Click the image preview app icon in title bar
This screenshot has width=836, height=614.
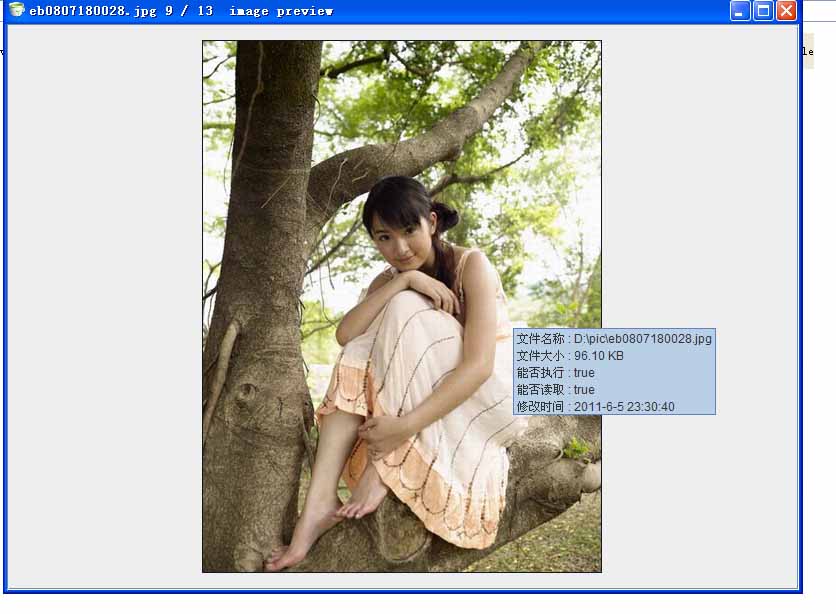(x=17, y=10)
